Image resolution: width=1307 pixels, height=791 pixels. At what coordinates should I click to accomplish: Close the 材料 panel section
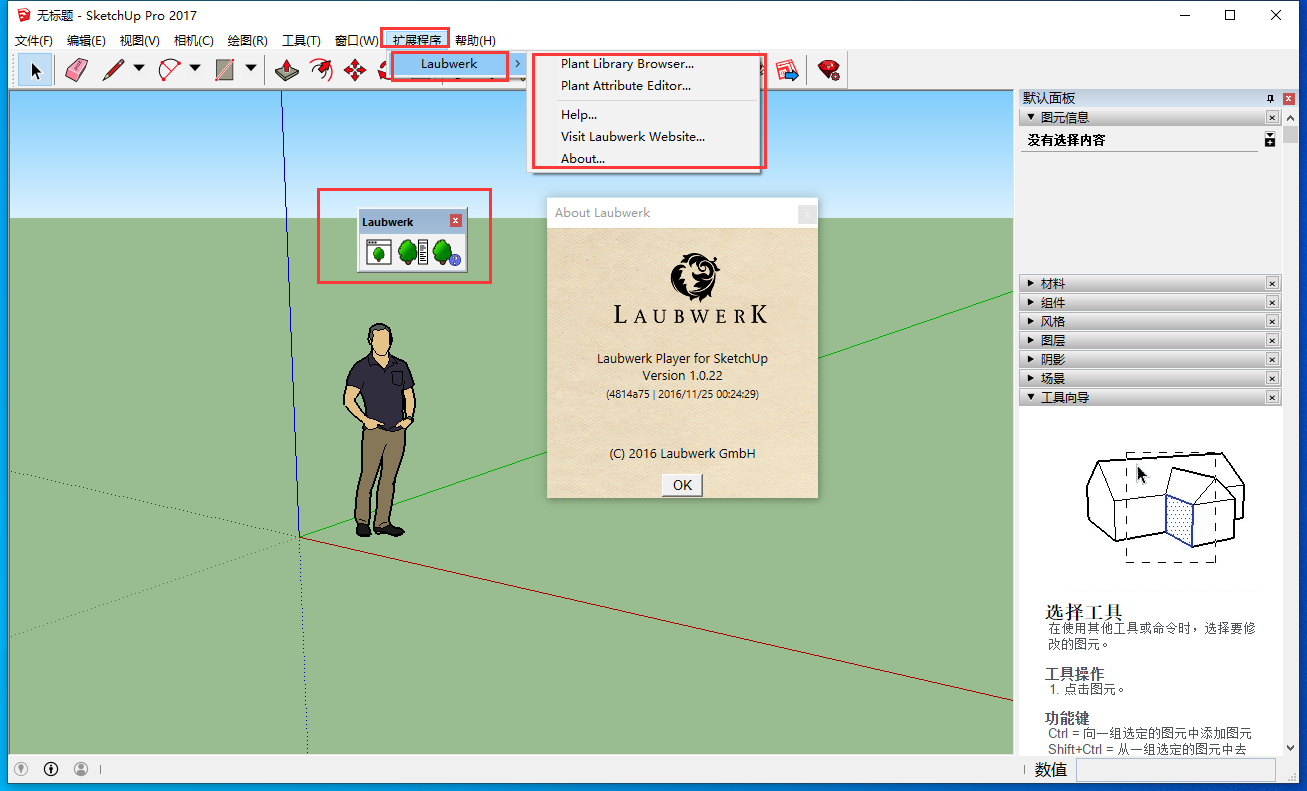pyautogui.click(x=1273, y=284)
